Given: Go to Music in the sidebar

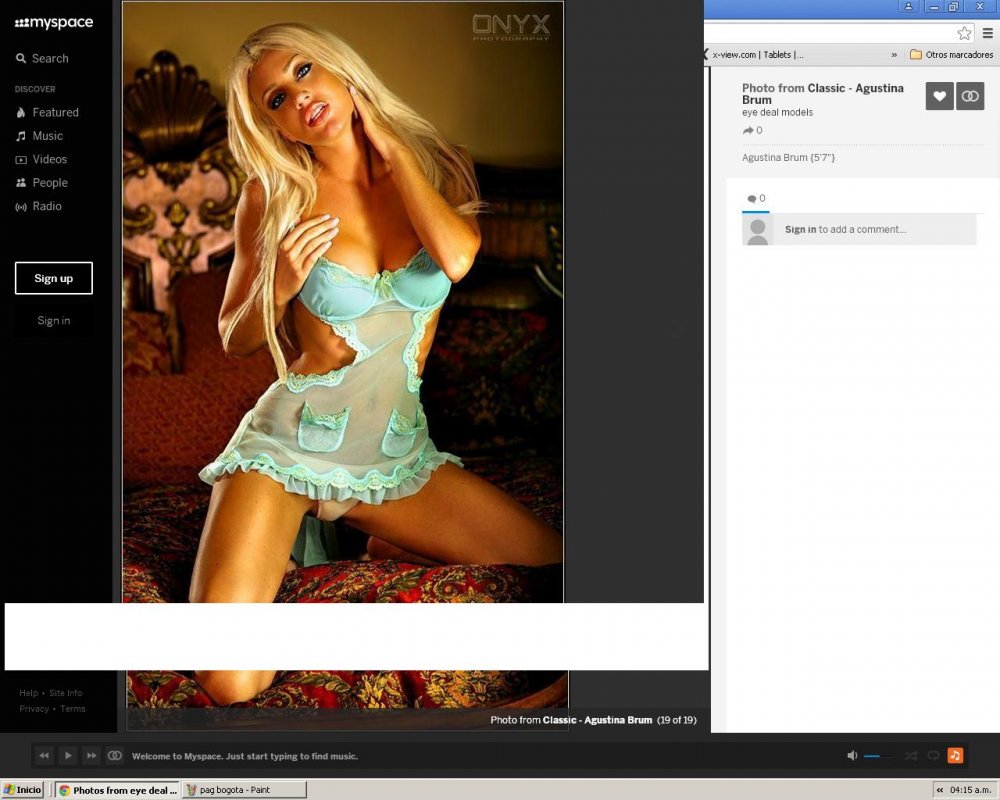Looking at the screenshot, I should (x=47, y=136).
